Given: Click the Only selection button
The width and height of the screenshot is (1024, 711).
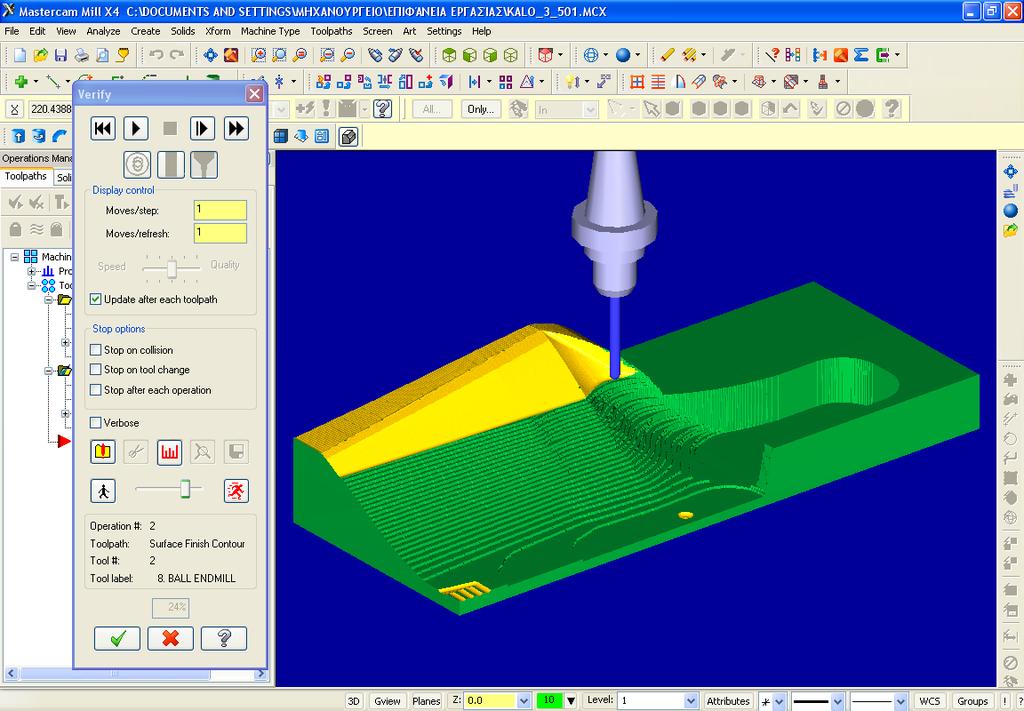Looking at the screenshot, I should click(481, 109).
